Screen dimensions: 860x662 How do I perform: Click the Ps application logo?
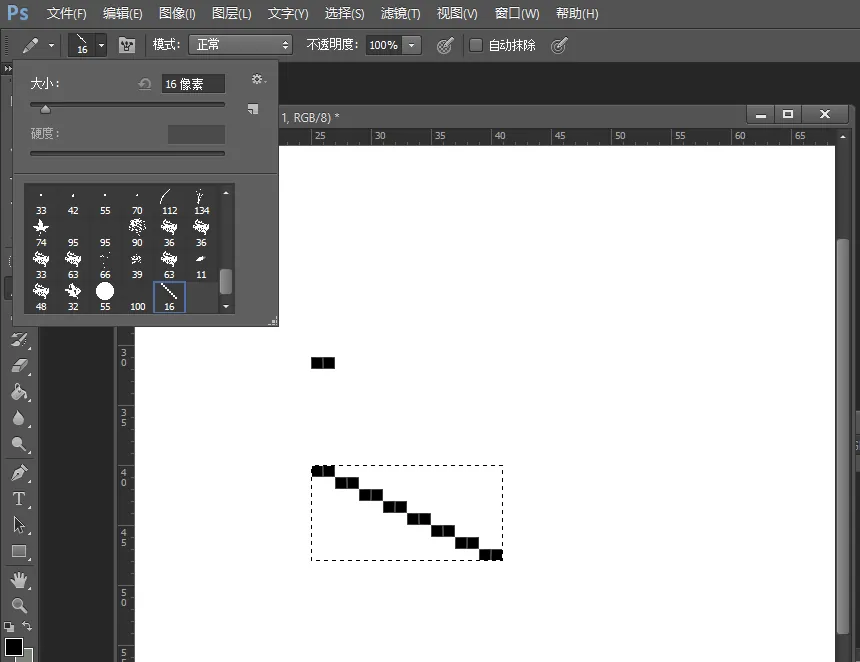18,13
